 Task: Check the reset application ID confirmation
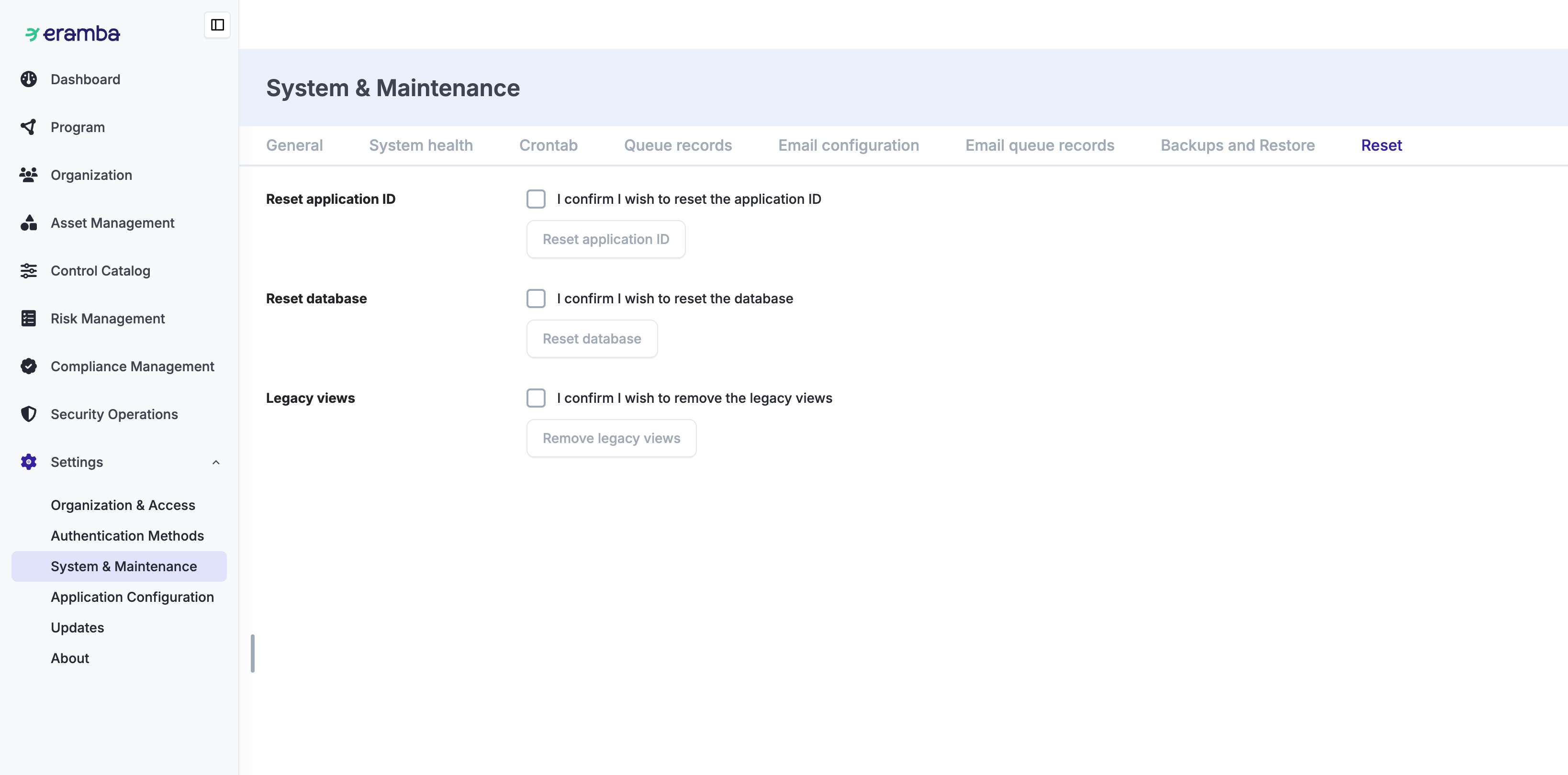pyautogui.click(x=536, y=199)
